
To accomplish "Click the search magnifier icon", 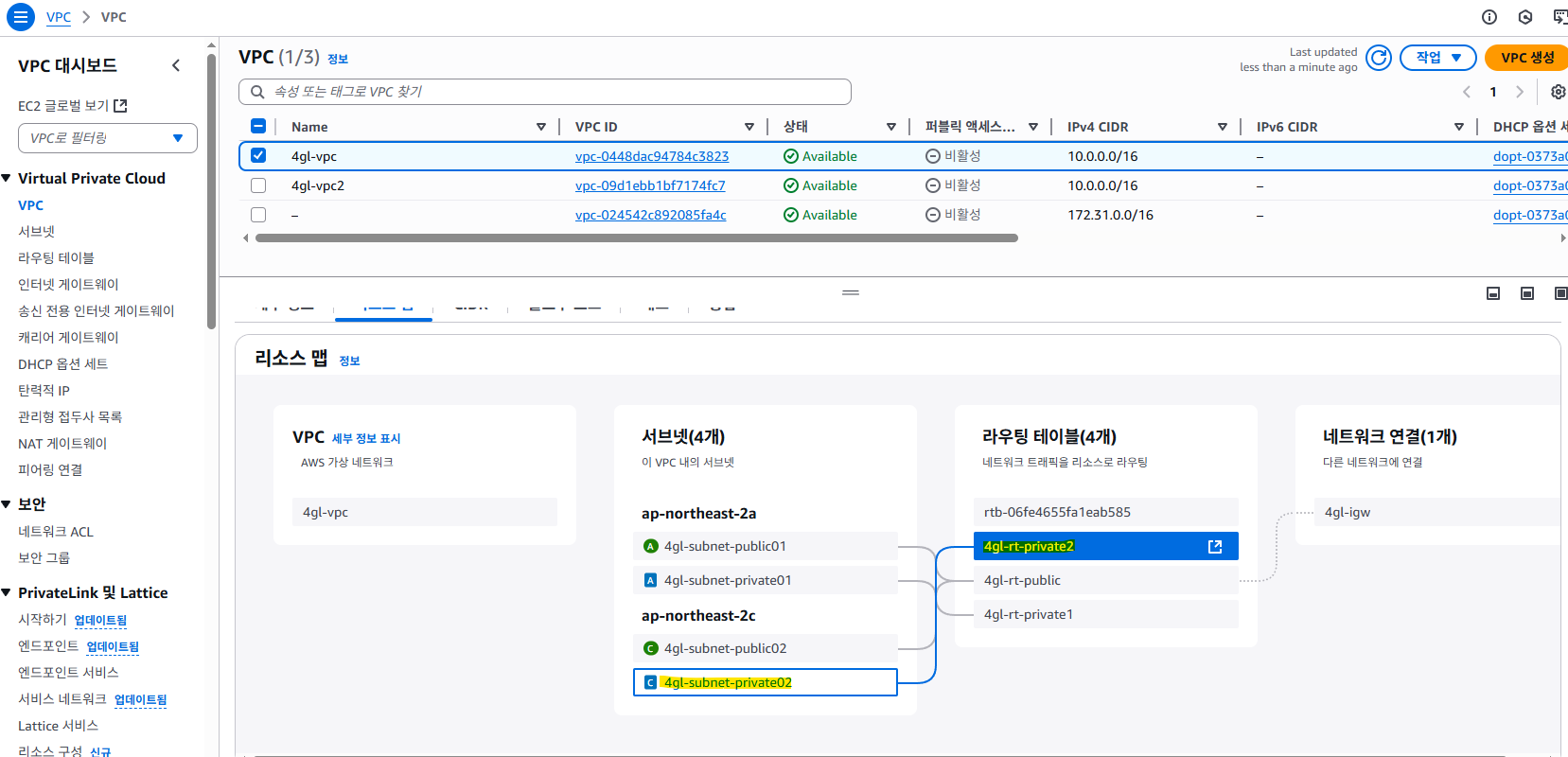I will coord(257,92).
